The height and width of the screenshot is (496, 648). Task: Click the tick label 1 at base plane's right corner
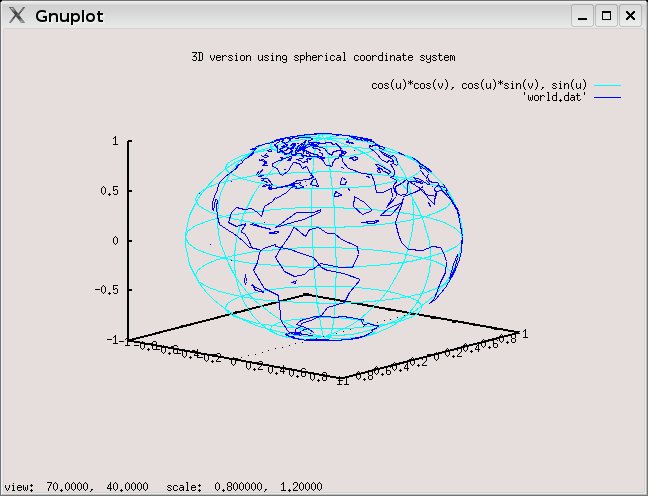(x=526, y=333)
